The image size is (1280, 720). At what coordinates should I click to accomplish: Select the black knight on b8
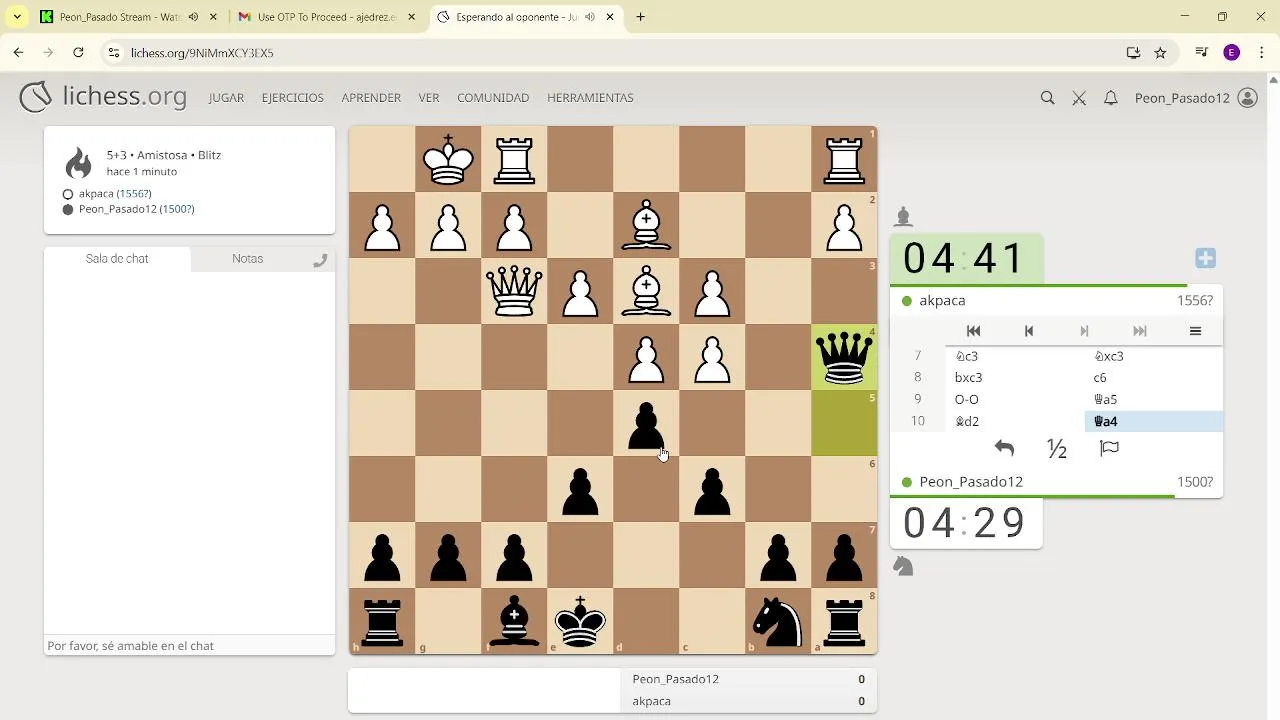(x=778, y=621)
